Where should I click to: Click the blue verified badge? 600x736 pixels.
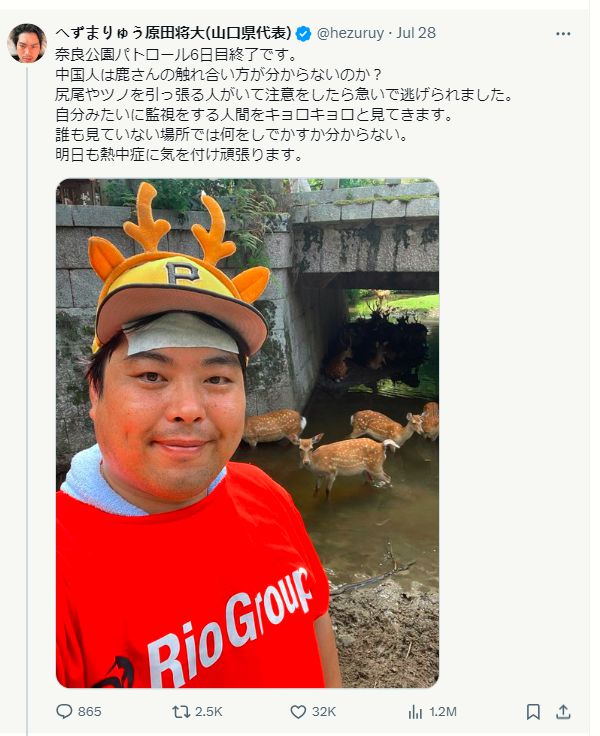303,33
